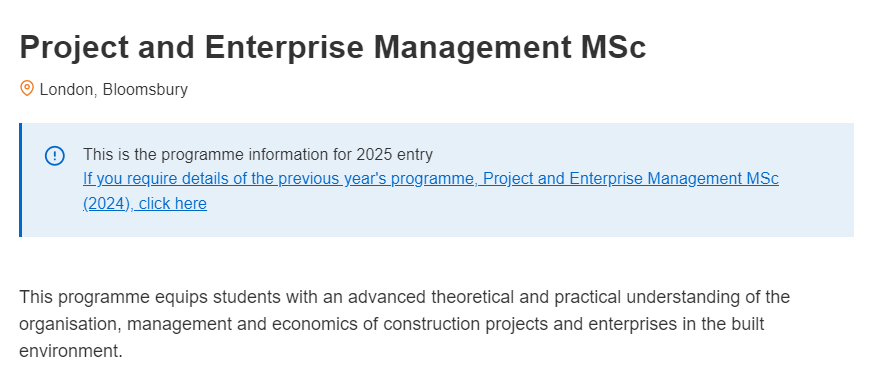Click the word "MSc" in the page title
The height and width of the screenshot is (385, 871).
pos(613,47)
